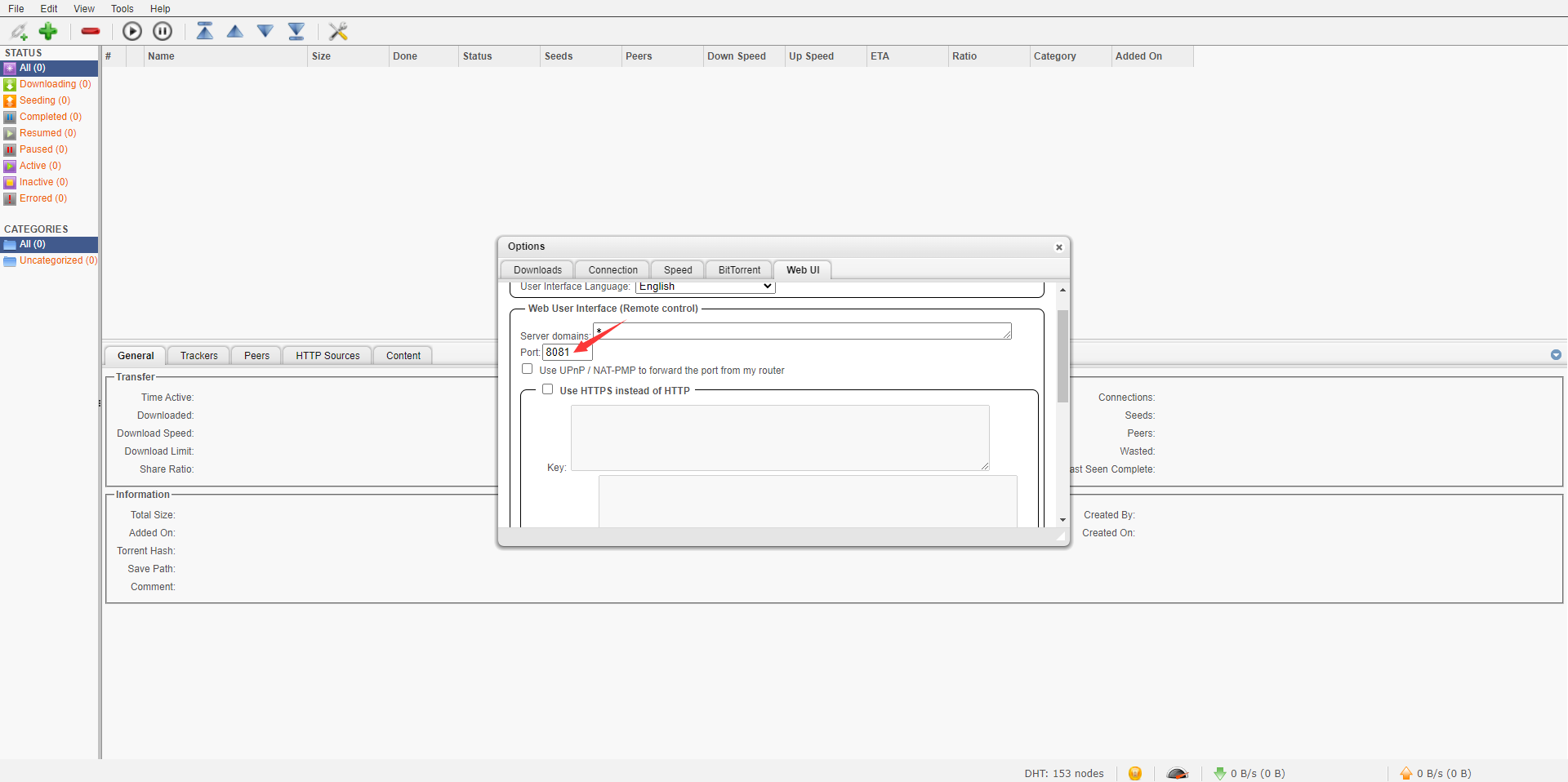Enable UPnP / NAT-PMP port forwarding checkbox

click(528, 369)
